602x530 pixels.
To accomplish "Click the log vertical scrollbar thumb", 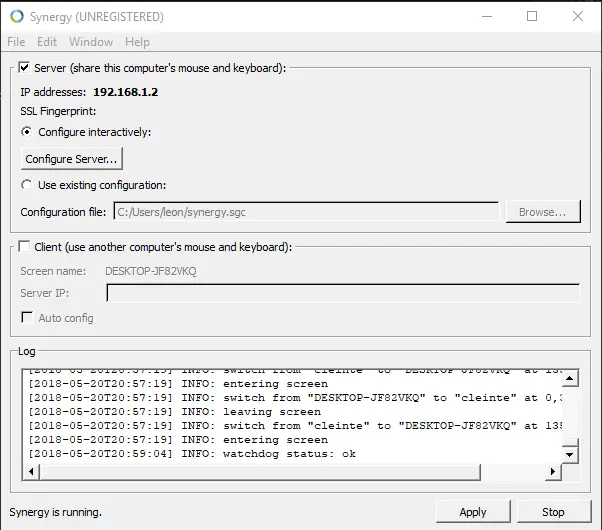I will click(x=570, y=443).
